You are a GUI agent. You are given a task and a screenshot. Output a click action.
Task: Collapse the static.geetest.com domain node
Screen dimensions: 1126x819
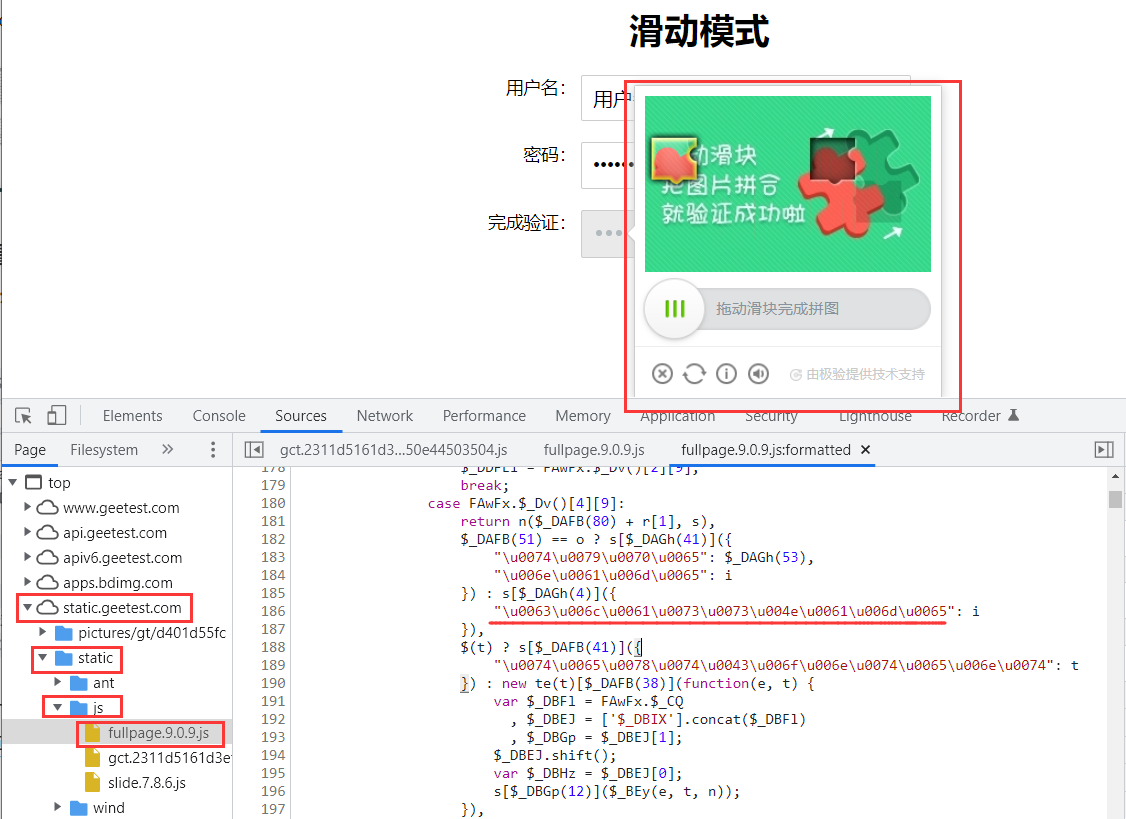(27, 608)
